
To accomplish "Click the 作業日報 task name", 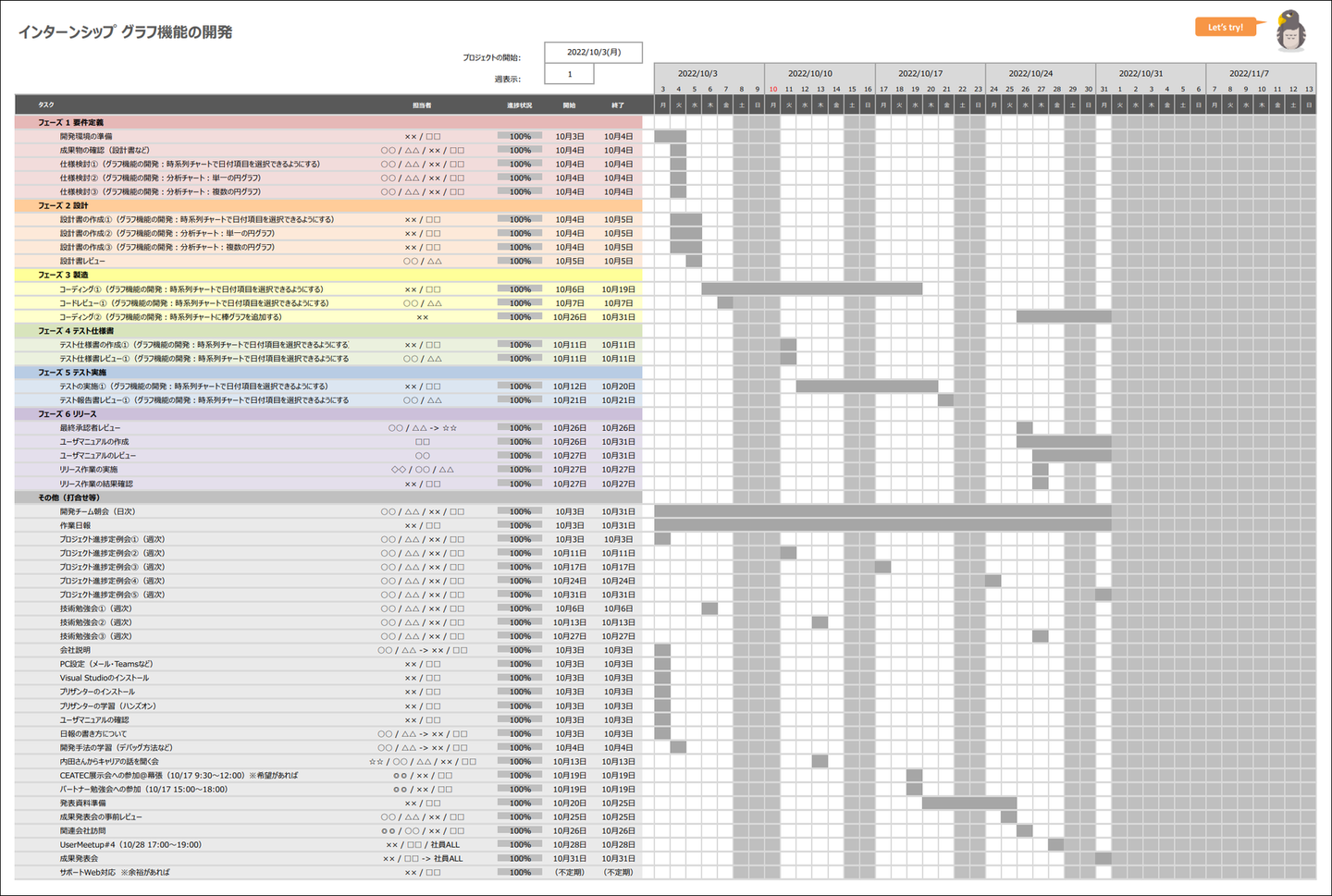I will click(75, 525).
